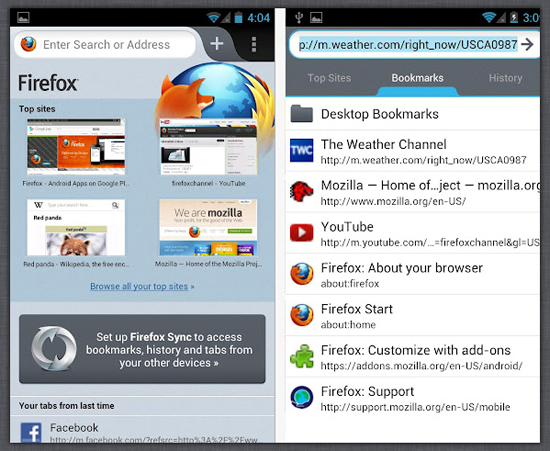
Task: Click the highlighted weather.com URL field
Action: (408, 45)
